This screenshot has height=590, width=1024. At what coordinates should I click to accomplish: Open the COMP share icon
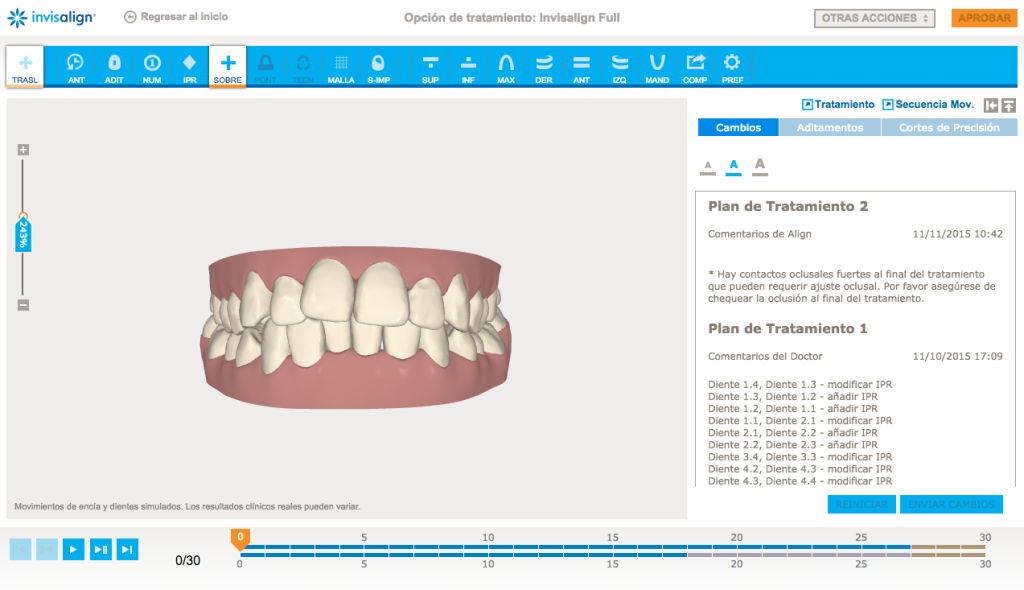[695, 67]
